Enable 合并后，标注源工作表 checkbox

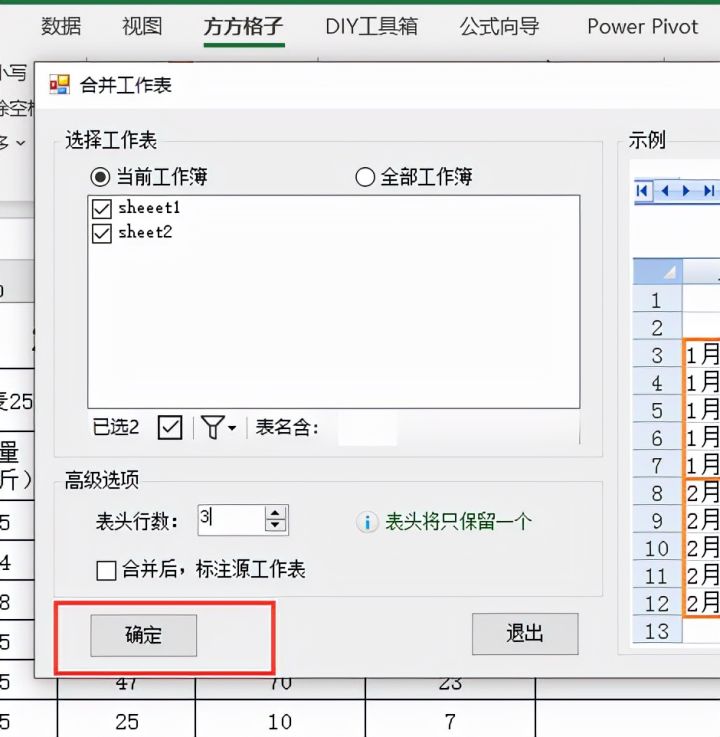tap(106, 571)
